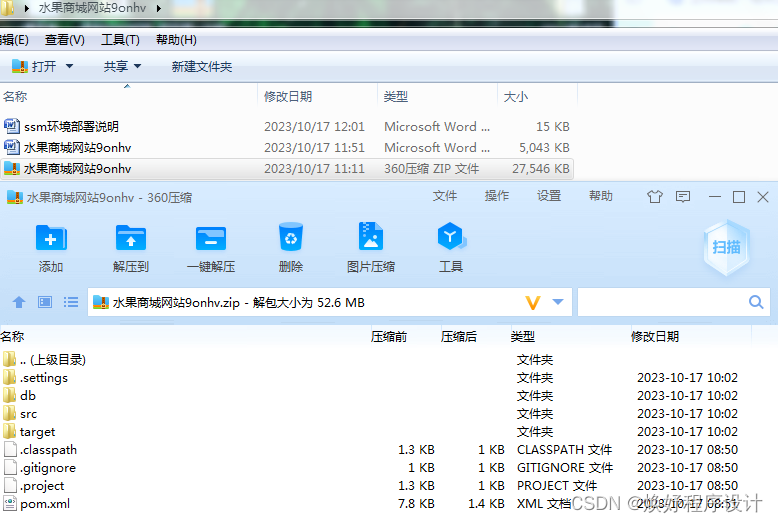Open the 文件 menu in 360压缩
Viewport: 778px width, 523px height.
point(445,196)
